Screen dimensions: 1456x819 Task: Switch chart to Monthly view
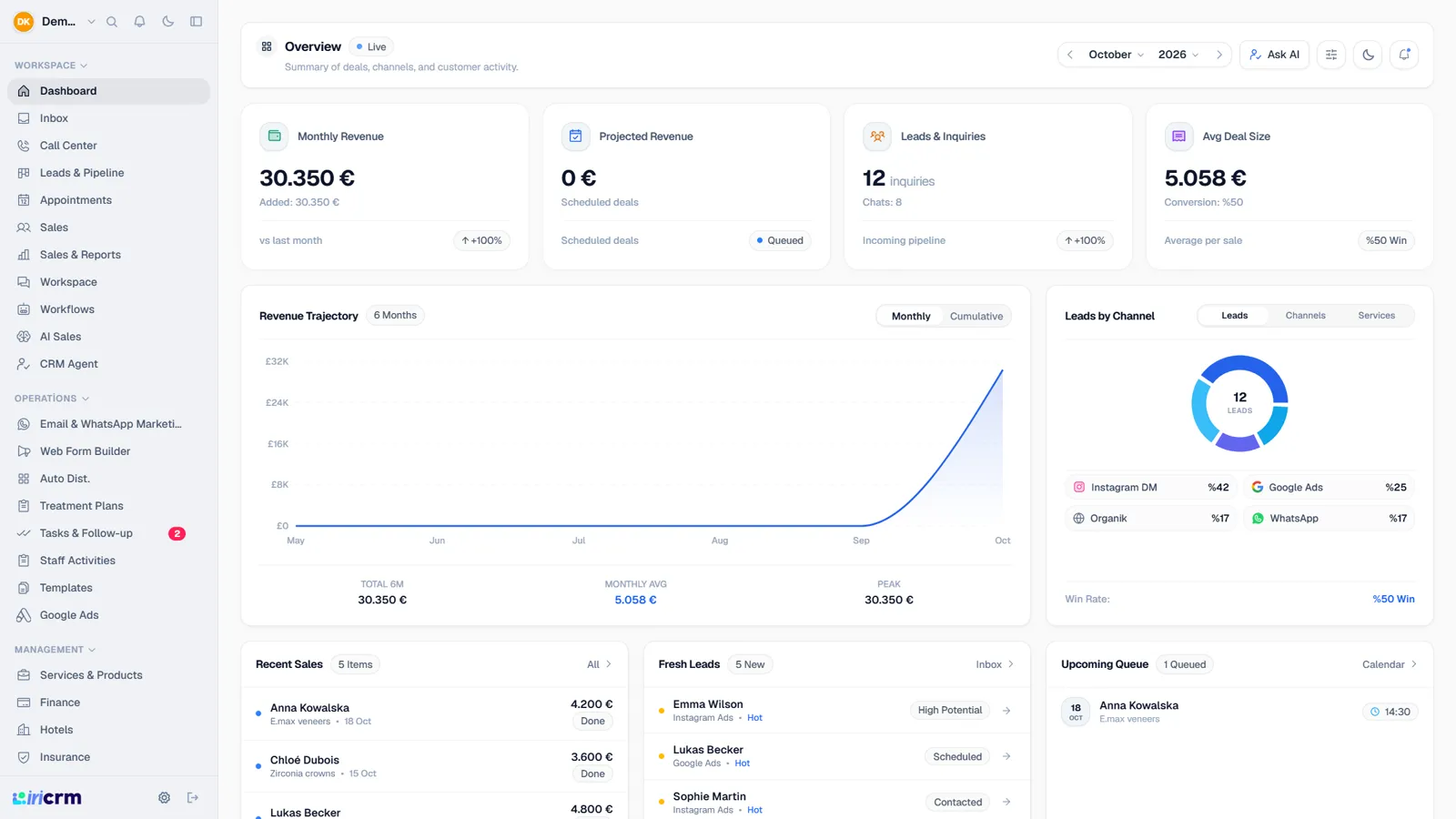coord(911,317)
